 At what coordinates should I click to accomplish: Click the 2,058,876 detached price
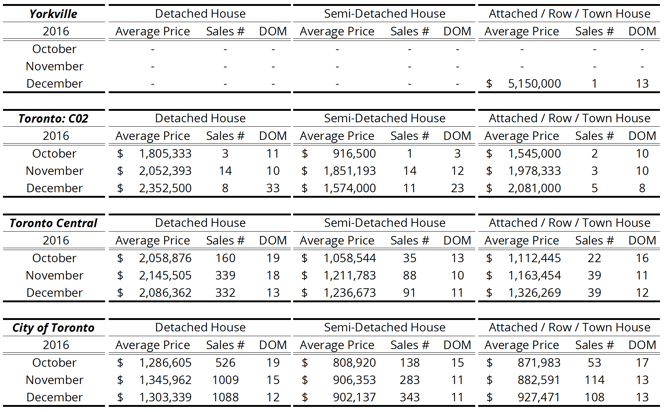165,258
